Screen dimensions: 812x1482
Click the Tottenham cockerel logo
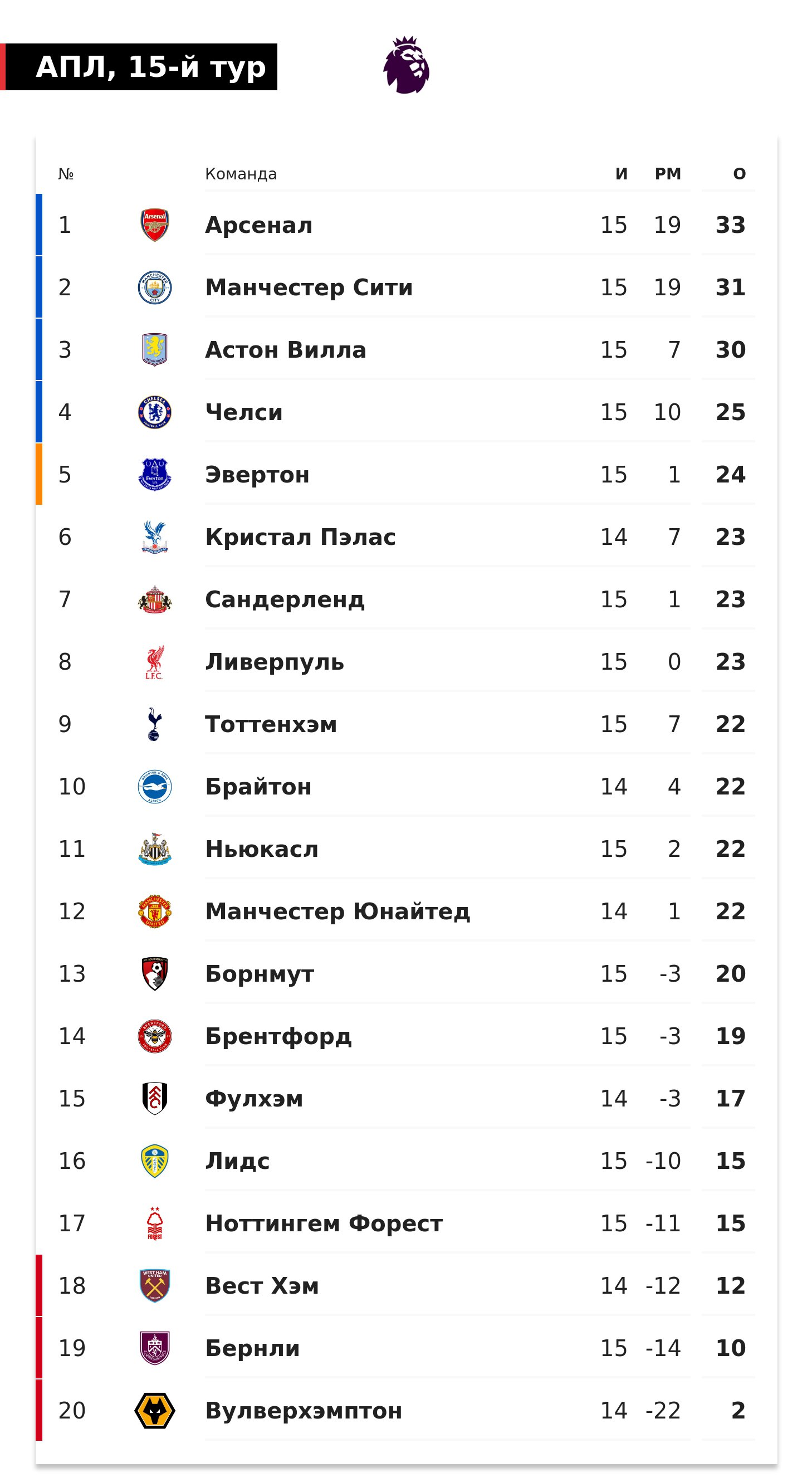tap(155, 724)
